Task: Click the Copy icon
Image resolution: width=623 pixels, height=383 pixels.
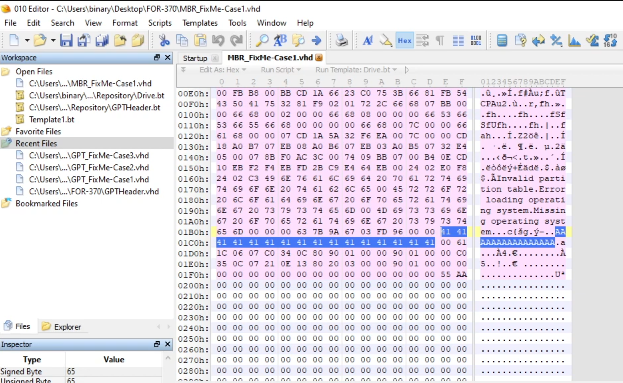Action: (x=182, y=40)
